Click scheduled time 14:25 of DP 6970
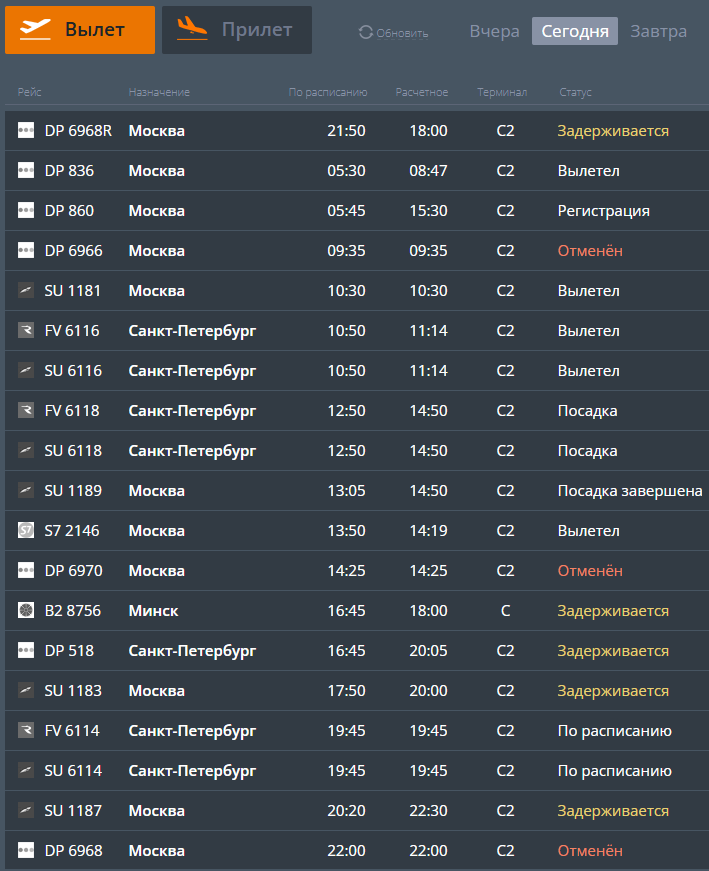The width and height of the screenshot is (709, 871). [x=346, y=570]
